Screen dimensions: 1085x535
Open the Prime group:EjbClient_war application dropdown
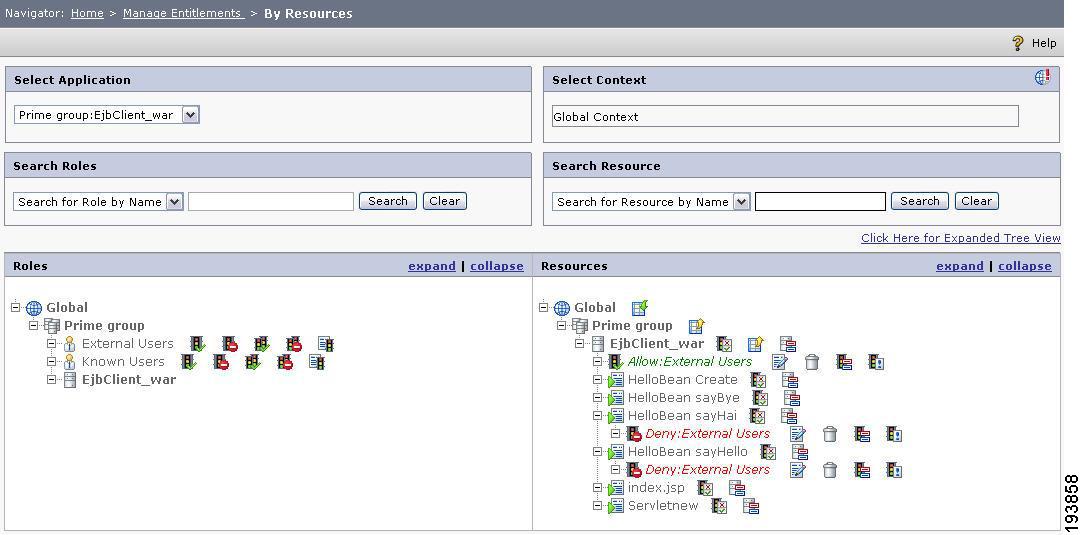[x=191, y=115]
